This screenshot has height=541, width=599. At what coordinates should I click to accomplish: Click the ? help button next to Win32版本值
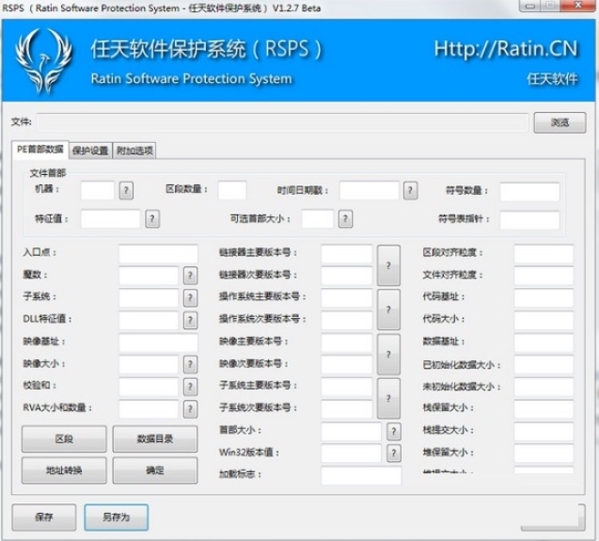point(394,454)
